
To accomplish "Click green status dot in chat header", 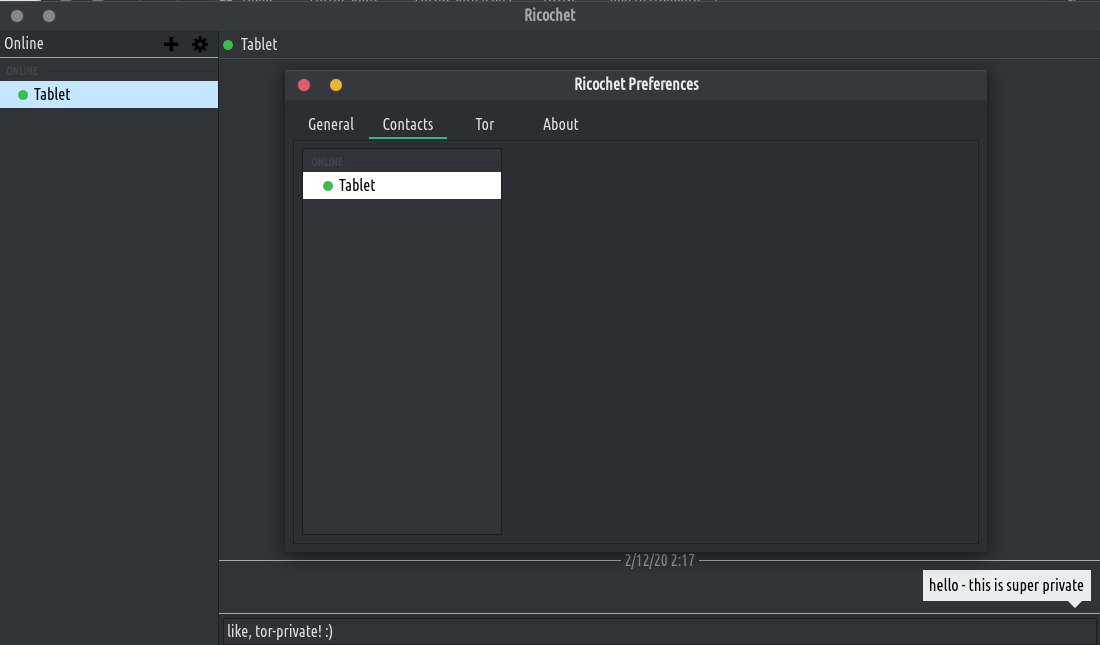I will [228, 45].
